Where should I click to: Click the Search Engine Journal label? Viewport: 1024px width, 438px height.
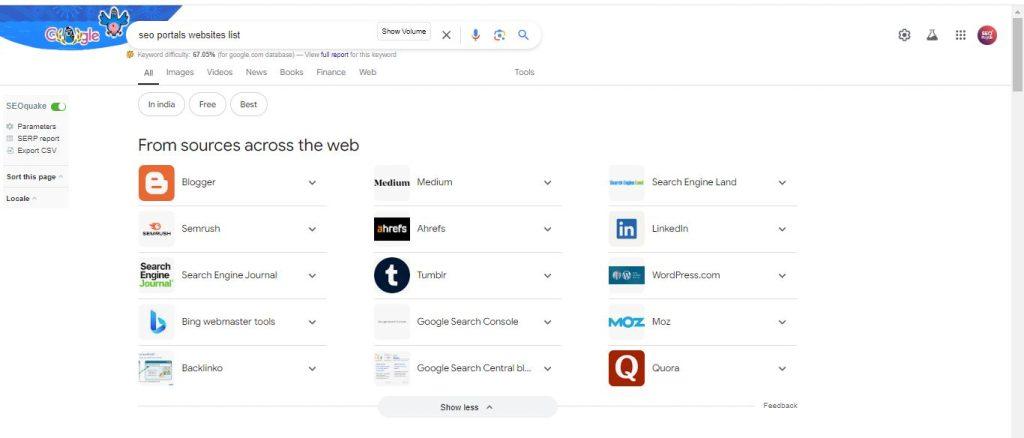point(229,275)
